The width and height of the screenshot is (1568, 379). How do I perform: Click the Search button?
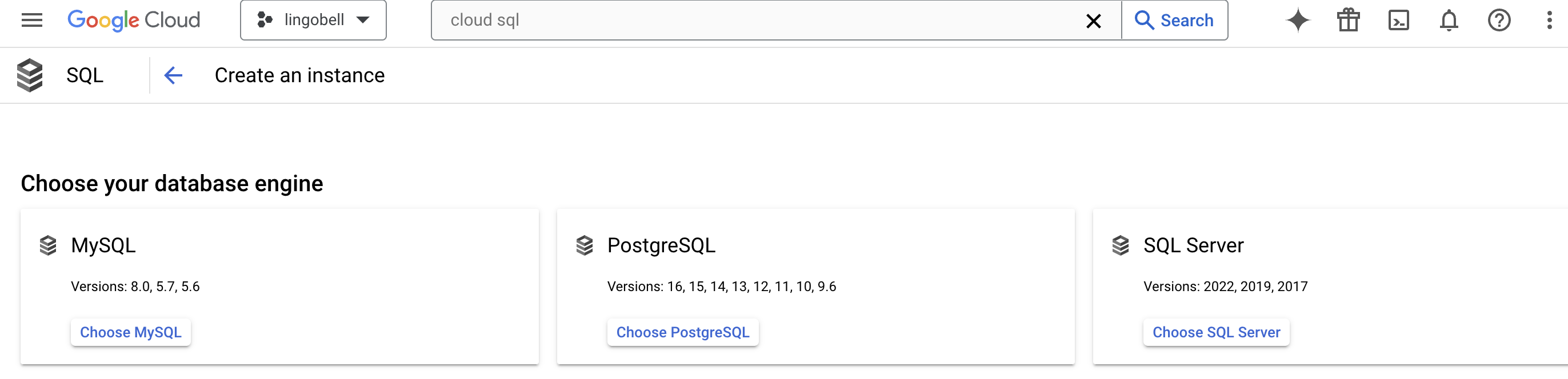[1174, 20]
